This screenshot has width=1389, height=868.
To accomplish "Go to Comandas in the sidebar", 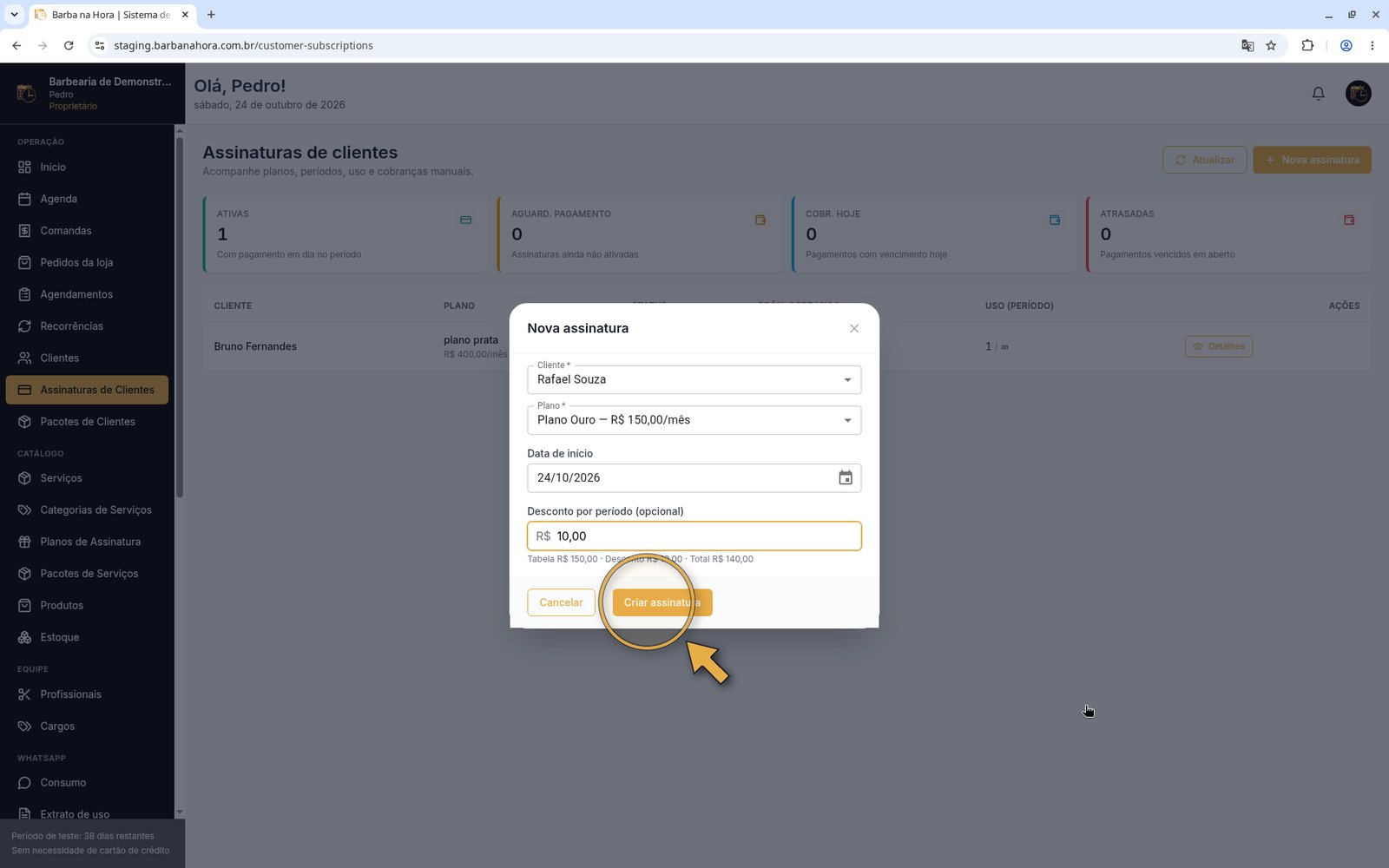I will (x=87, y=231).
